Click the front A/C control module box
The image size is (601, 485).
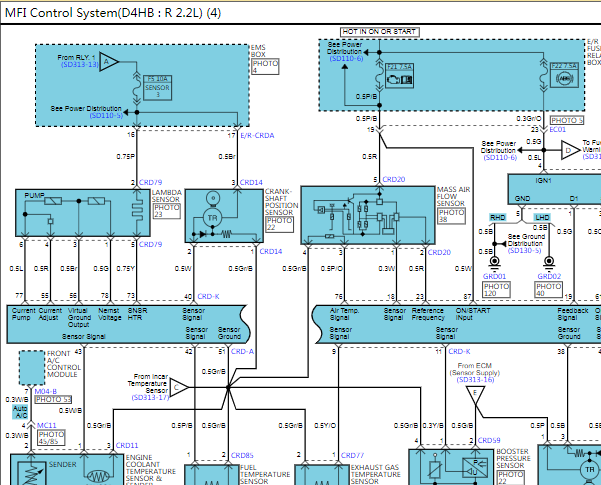tap(32, 368)
